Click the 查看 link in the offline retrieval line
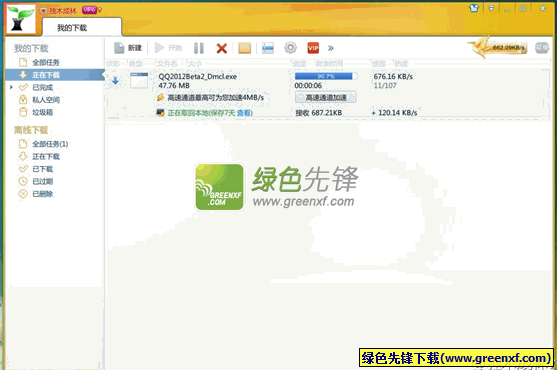 coord(244,113)
